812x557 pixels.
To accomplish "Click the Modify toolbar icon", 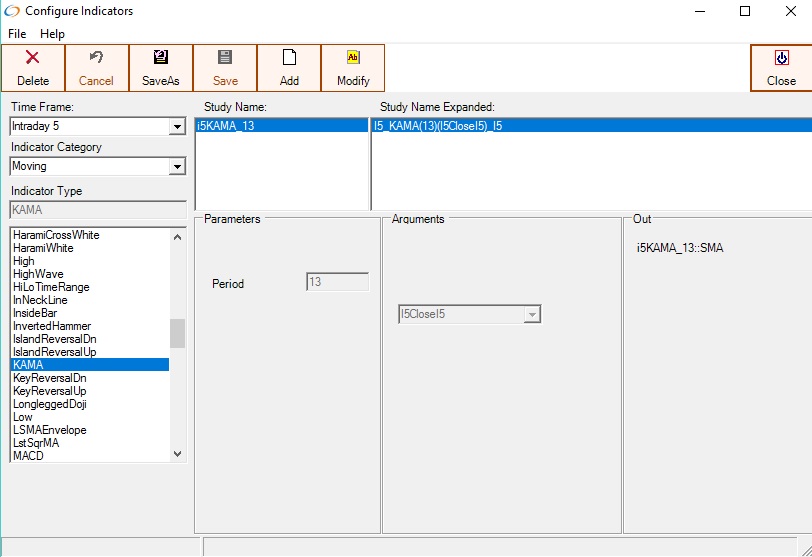I will click(x=353, y=58).
